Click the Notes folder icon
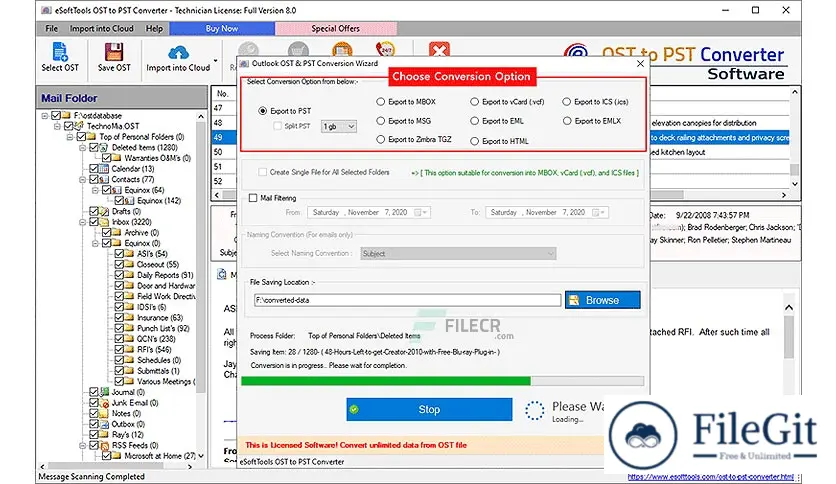The image size is (836, 484). 104,414
